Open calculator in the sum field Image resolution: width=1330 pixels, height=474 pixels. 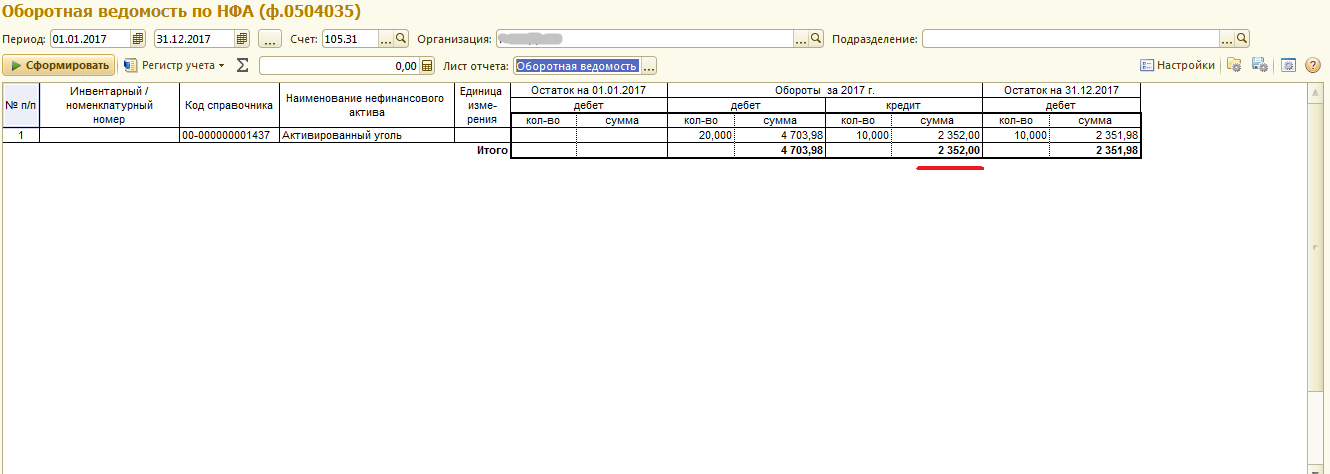coord(427,66)
